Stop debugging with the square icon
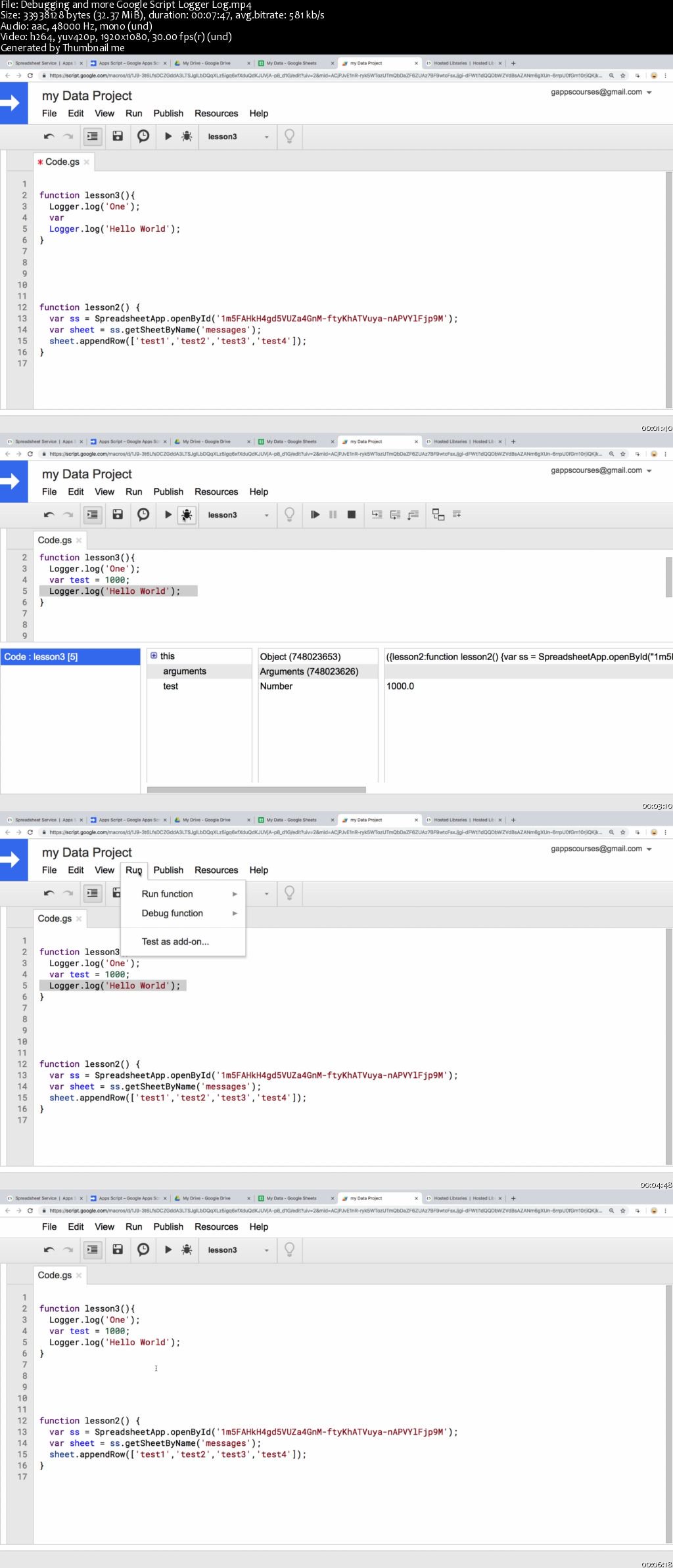This screenshot has width=673, height=1568. pyautogui.click(x=352, y=515)
